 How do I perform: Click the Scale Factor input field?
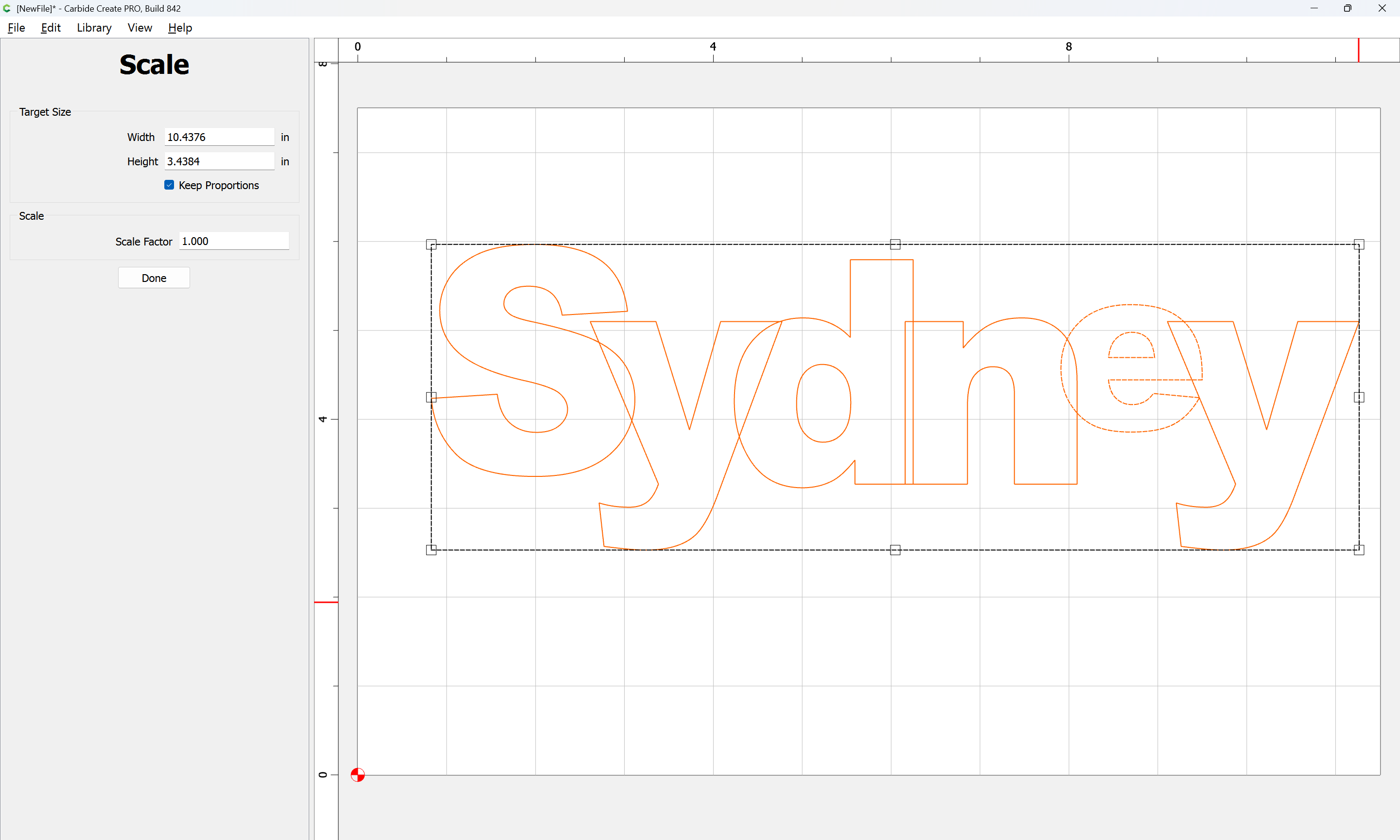[x=234, y=241]
